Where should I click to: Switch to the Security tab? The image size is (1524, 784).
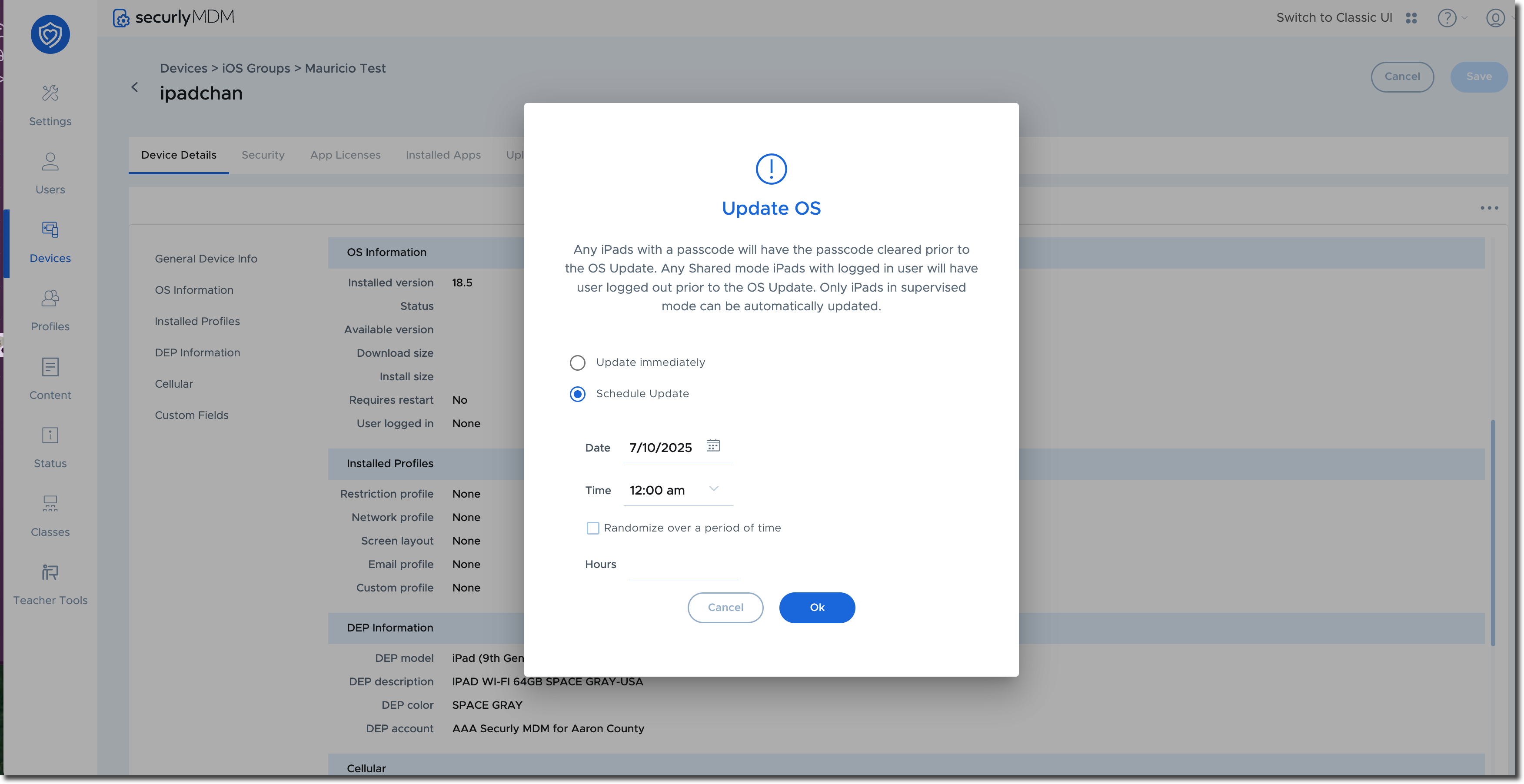pyautogui.click(x=263, y=155)
